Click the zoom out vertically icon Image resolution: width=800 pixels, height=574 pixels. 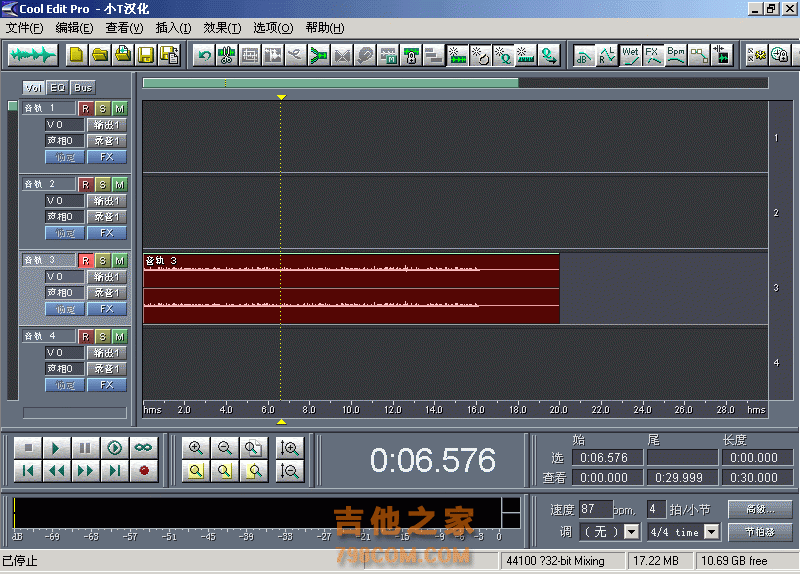(x=290, y=471)
